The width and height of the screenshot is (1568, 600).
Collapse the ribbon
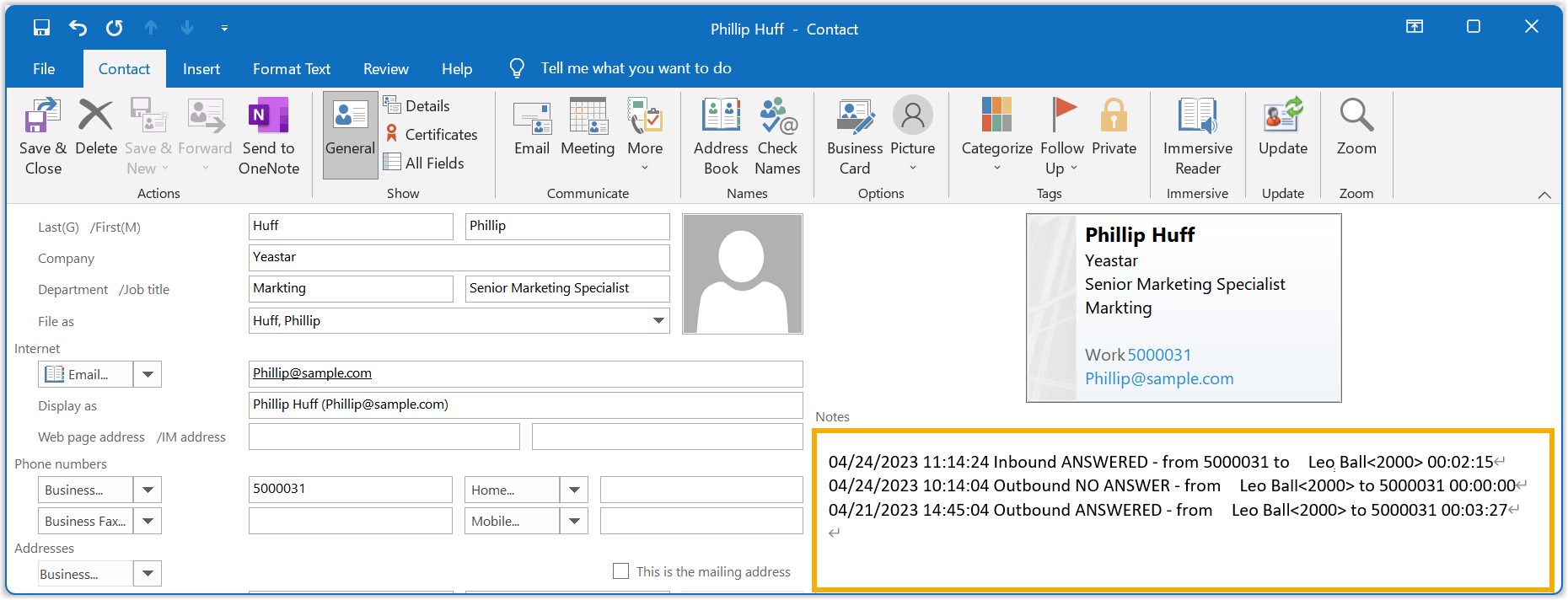[x=1544, y=195]
